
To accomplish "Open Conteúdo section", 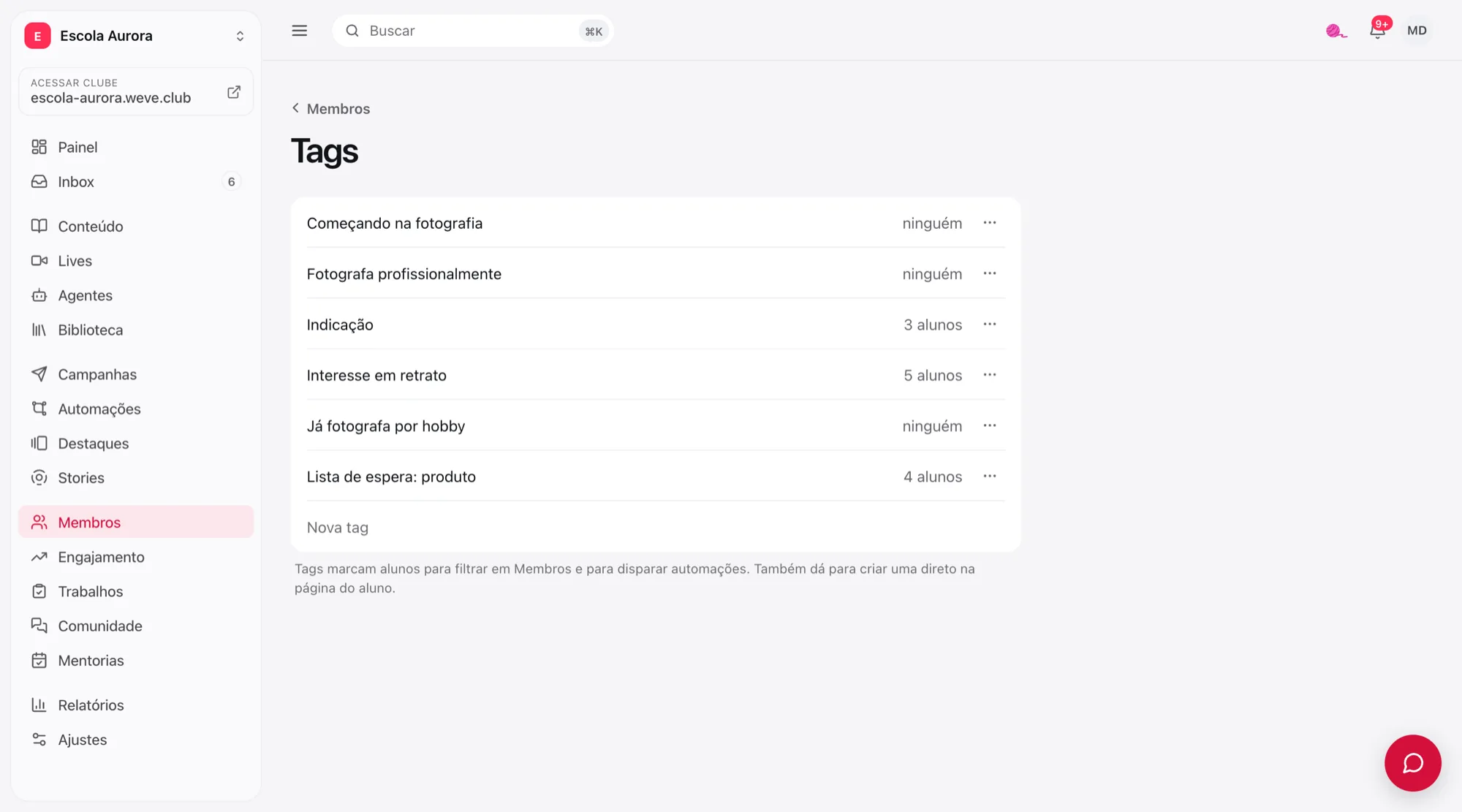I will click(136, 226).
